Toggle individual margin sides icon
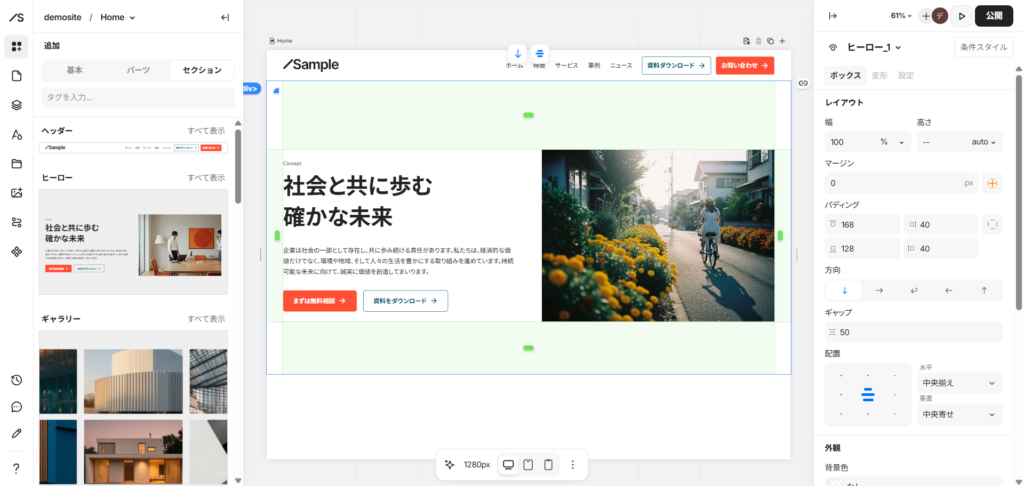The image size is (1024, 486). coord(993,183)
